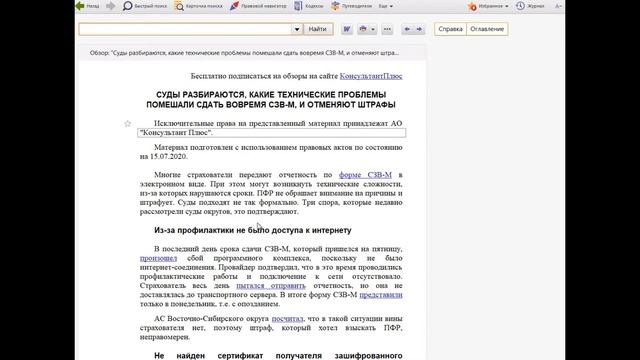The image size is (640, 360).
Task: Open the Журнал history
Action: coord(530,6)
